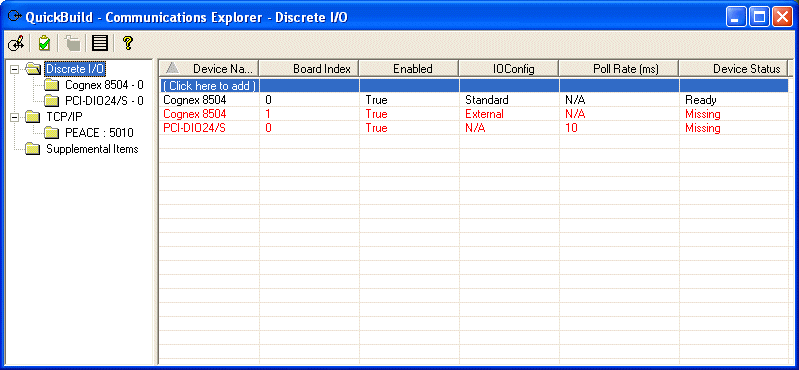The height and width of the screenshot is (370, 799).
Task: Click the Ready device status cell
Action: 701,100
